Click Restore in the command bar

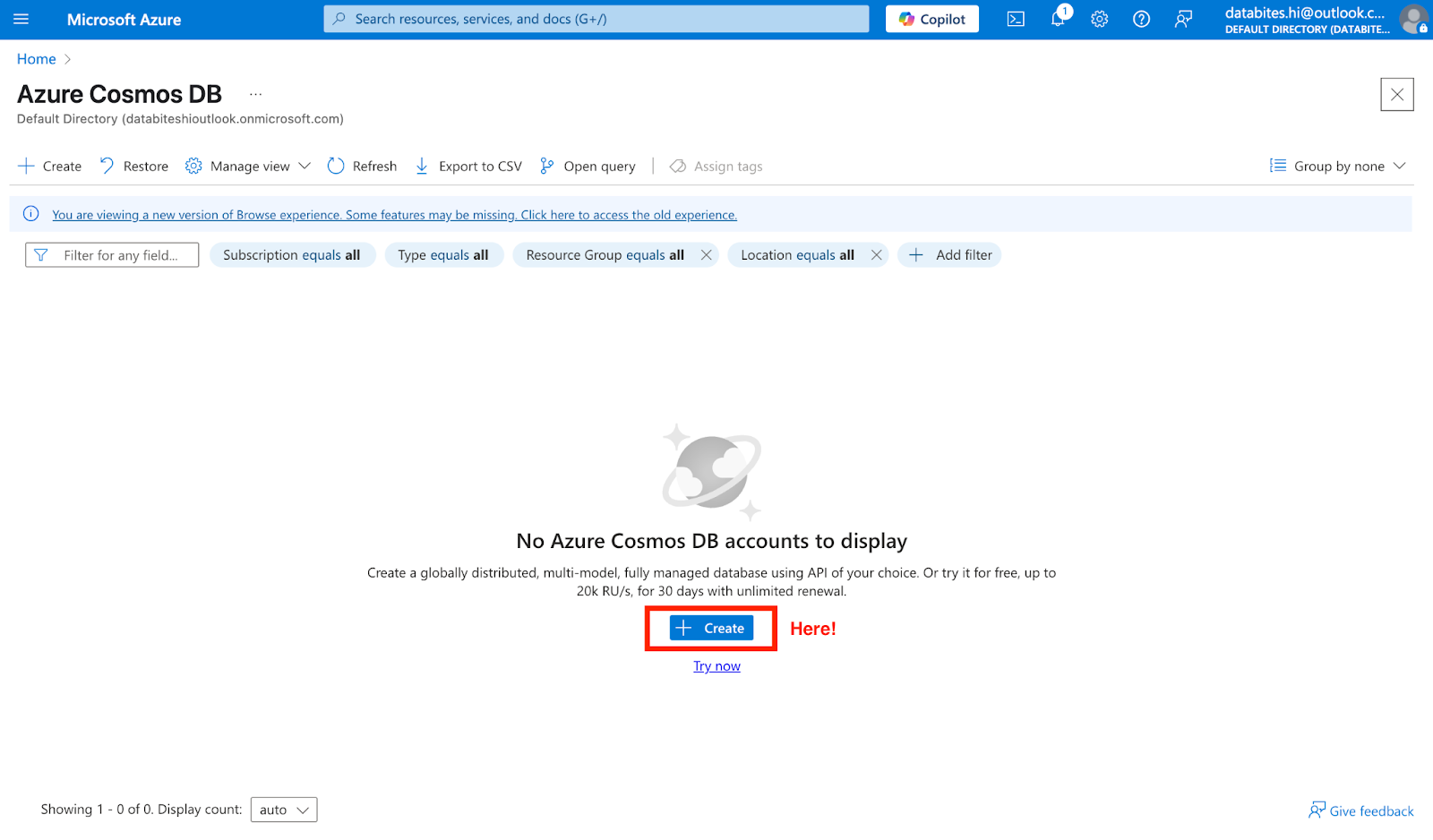(134, 166)
